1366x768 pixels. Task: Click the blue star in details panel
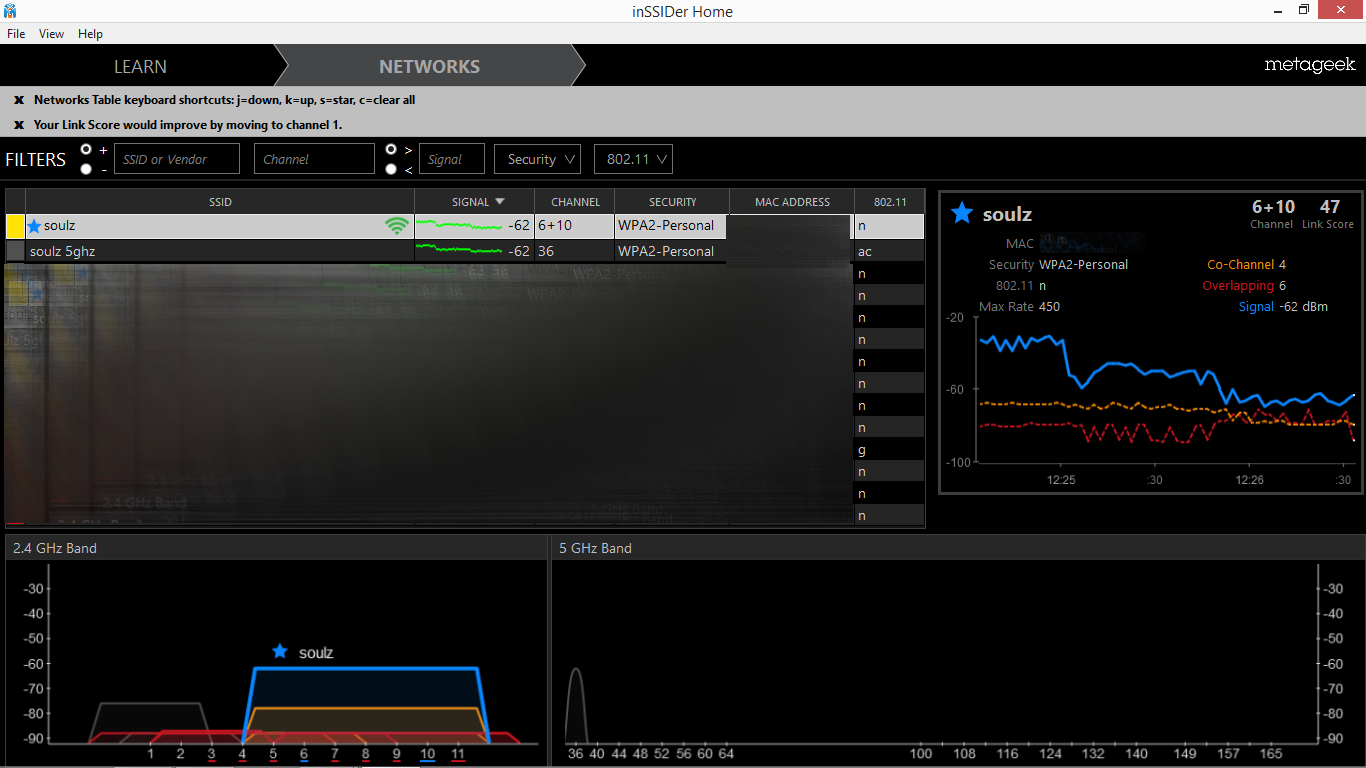tap(961, 213)
